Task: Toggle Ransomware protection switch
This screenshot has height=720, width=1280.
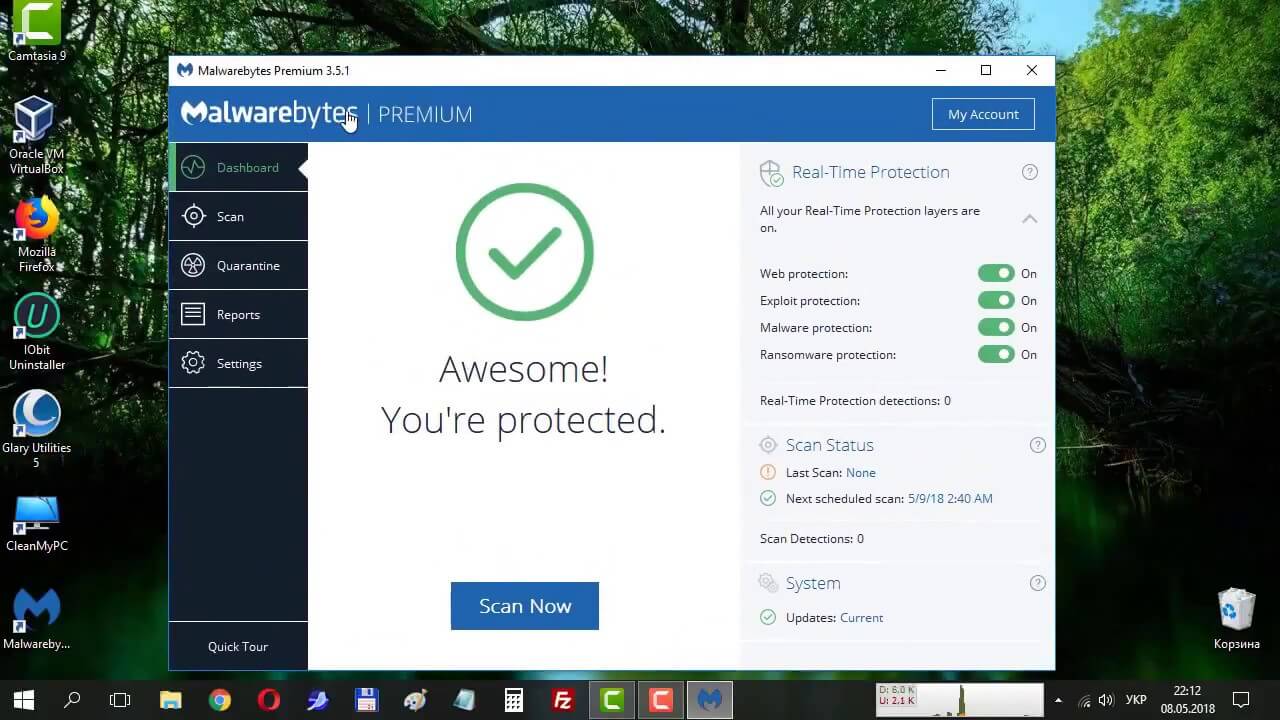Action: click(996, 354)
